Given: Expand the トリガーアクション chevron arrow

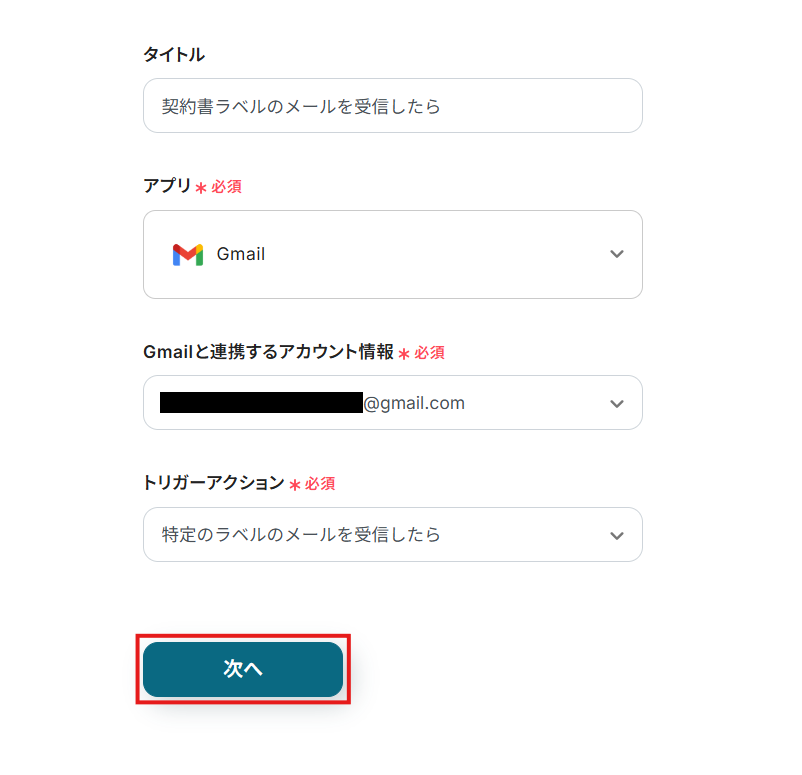Looking at the screenshot, I should tap(617, 535).
